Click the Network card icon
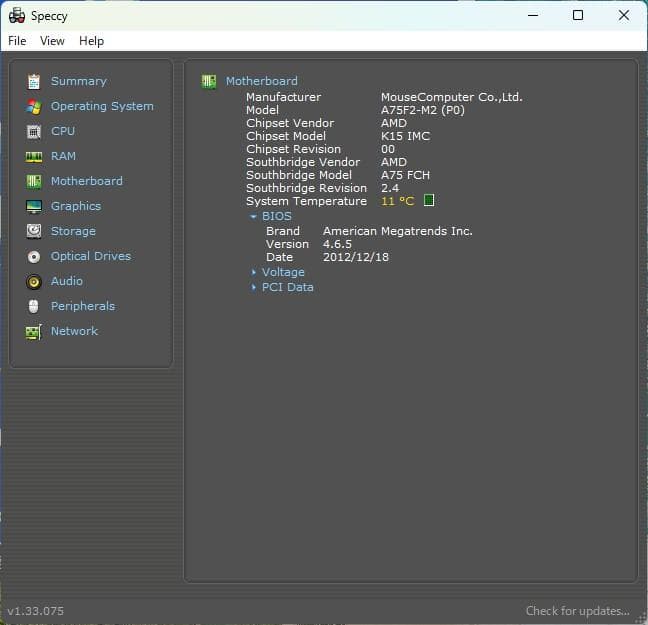Image resolution: width=648 pixels, height=625 pixels. (x=34, y=332)
